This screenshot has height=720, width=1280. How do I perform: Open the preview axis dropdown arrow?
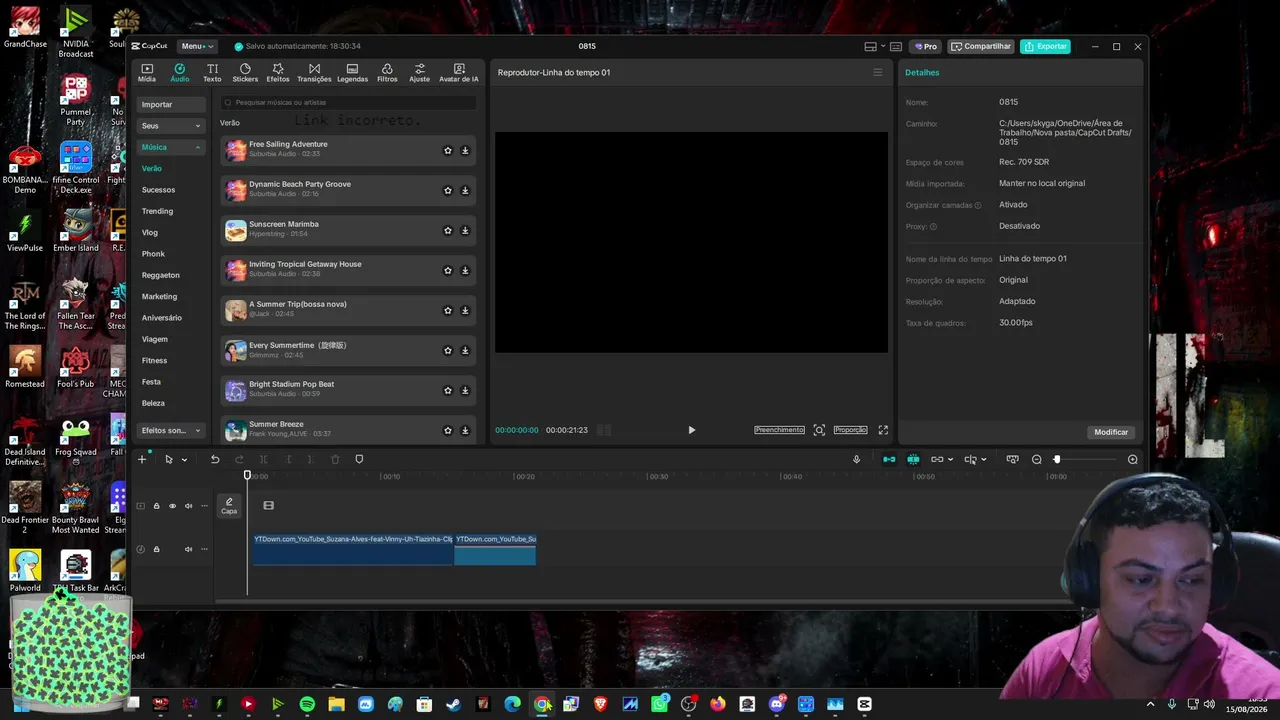(x=984, y=460)
